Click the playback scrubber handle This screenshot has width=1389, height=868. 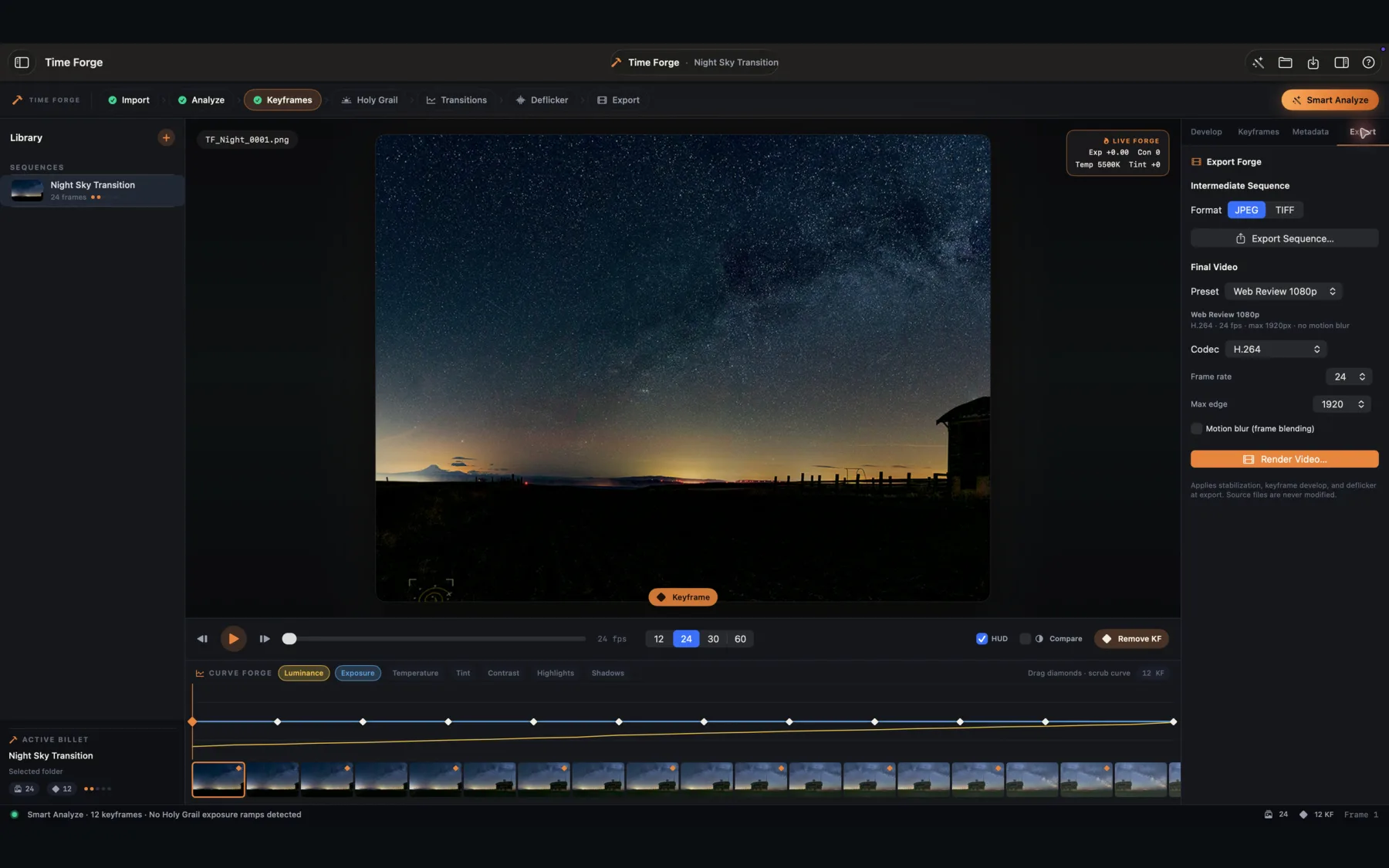(289, 639)
